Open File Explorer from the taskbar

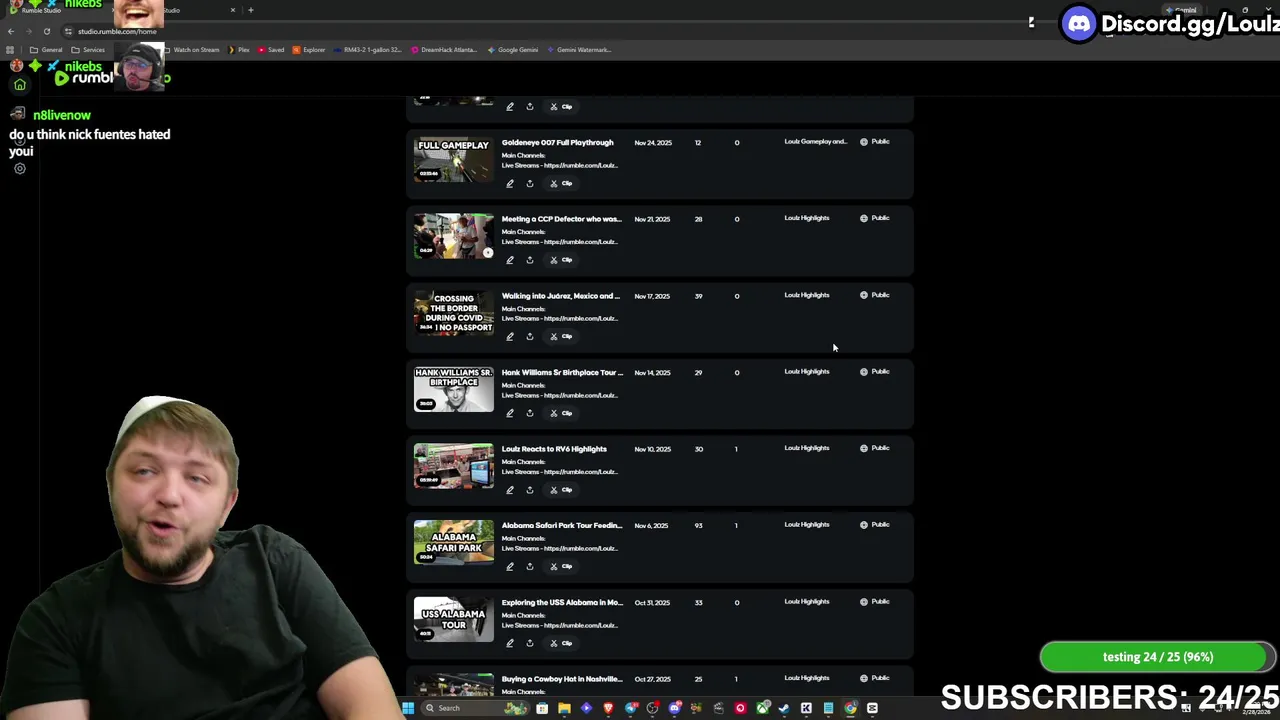[x=564, y=708]
